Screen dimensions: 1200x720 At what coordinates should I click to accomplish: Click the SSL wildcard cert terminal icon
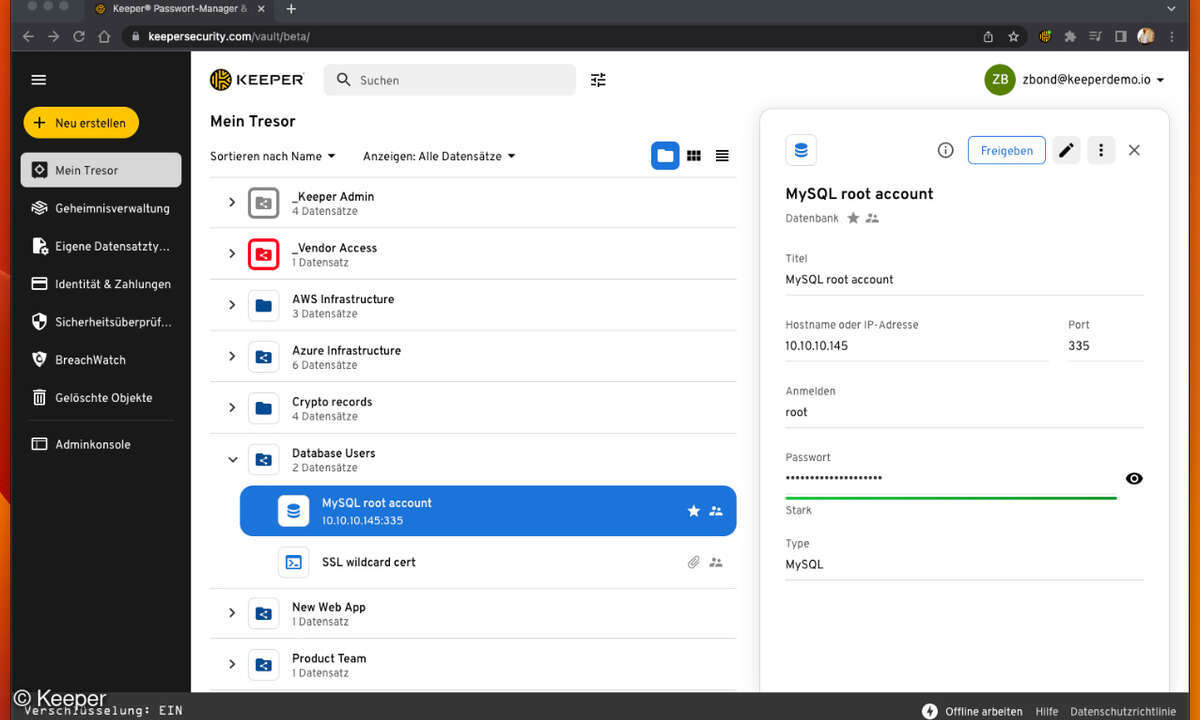coord(294,562)
